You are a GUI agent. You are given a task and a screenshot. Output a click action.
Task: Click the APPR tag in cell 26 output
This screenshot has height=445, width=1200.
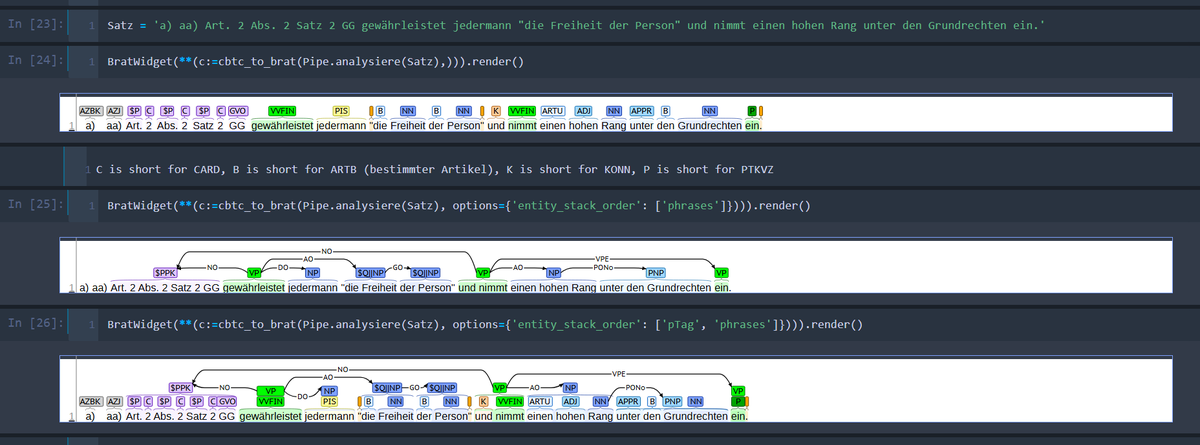(628, 401)
